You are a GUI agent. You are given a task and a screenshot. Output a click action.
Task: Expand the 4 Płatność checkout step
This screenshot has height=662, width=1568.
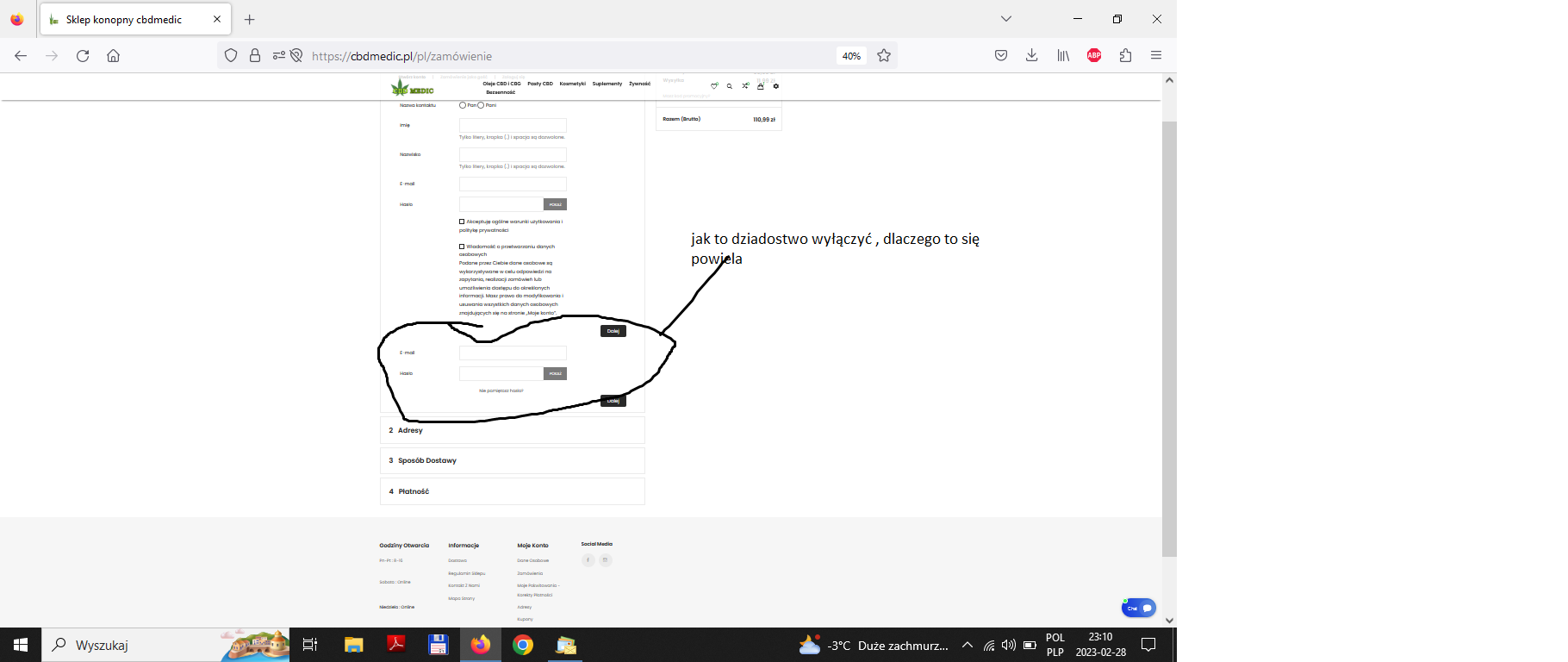point(513,491)
